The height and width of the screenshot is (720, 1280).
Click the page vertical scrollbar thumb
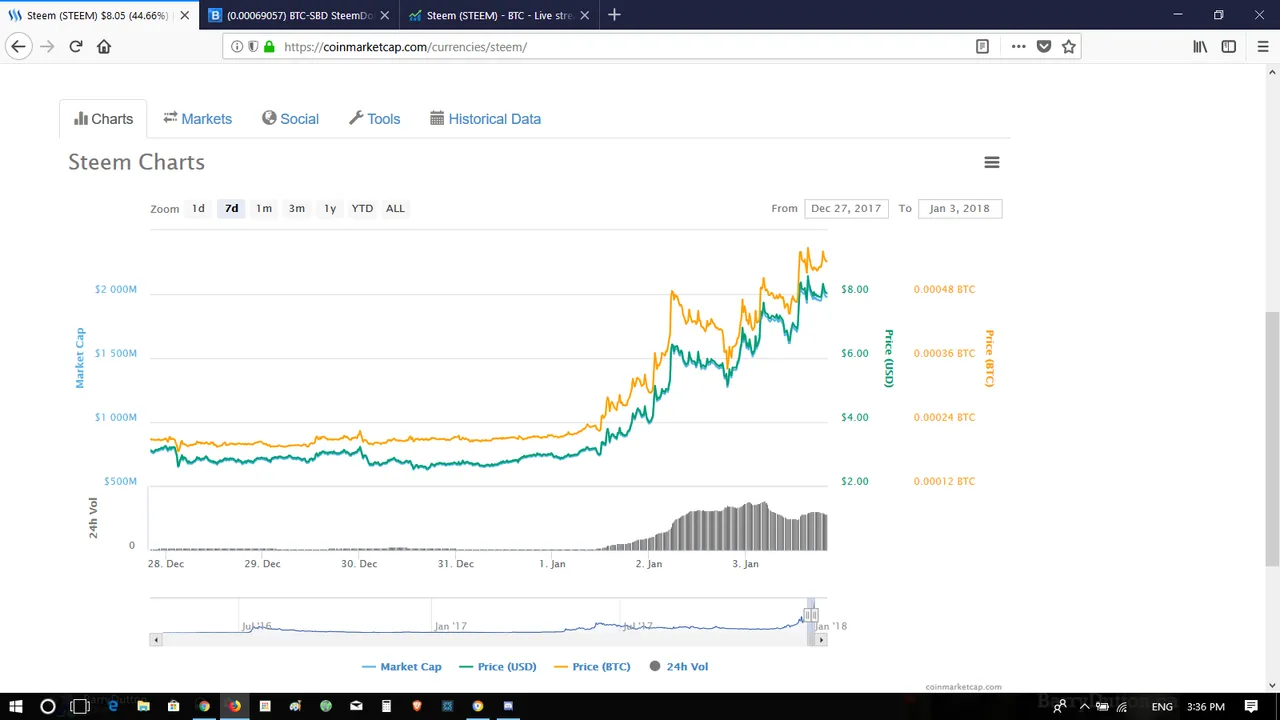point(1272,438)
